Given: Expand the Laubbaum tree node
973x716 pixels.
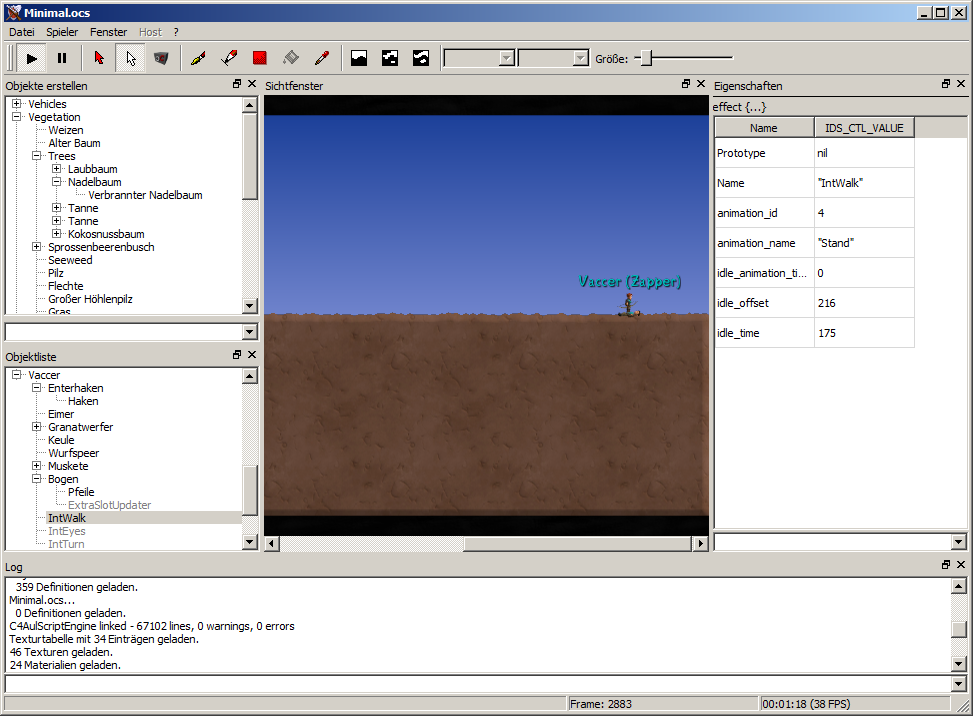Looking at the screenshot, I should [x=57, y=169].
